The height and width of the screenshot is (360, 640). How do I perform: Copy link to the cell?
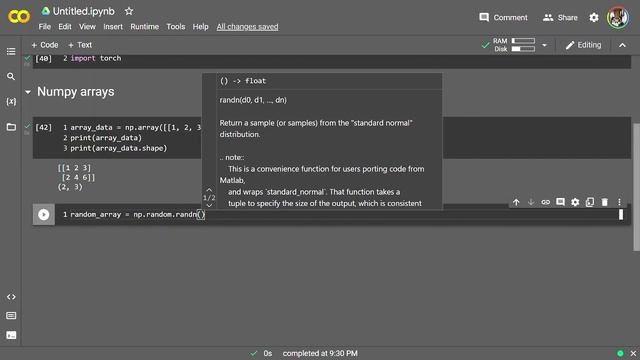pyautogui.click(x=545, y=202)
